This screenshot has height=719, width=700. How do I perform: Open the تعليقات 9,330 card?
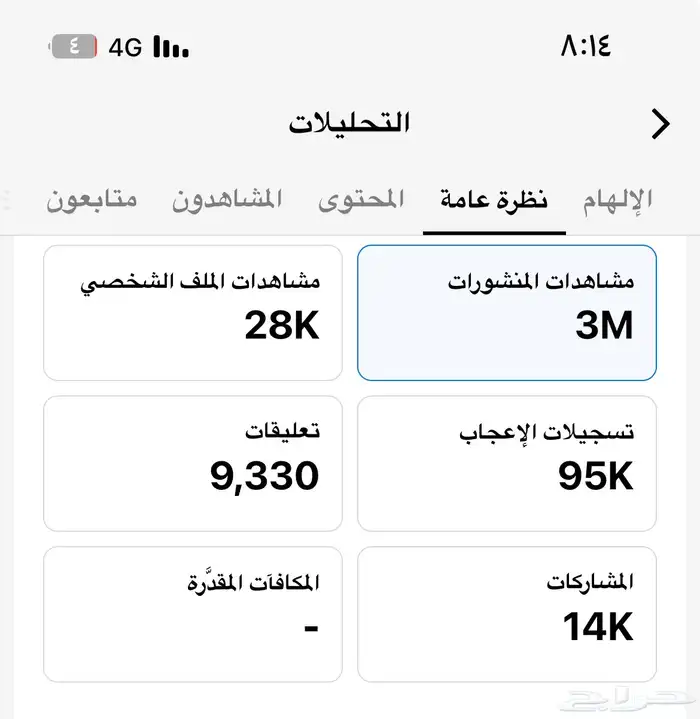(193, 463)
